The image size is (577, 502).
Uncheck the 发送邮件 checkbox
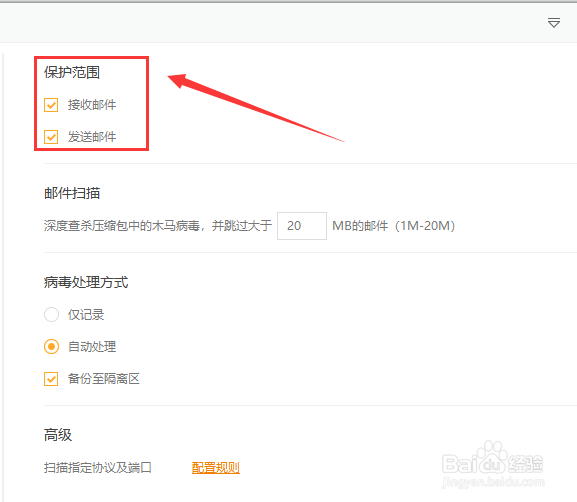tap(51, 137)
